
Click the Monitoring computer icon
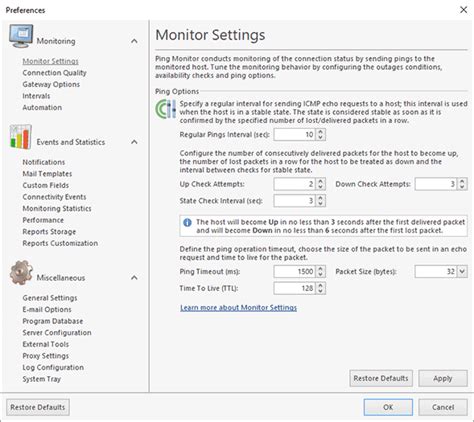pos(21,37)
